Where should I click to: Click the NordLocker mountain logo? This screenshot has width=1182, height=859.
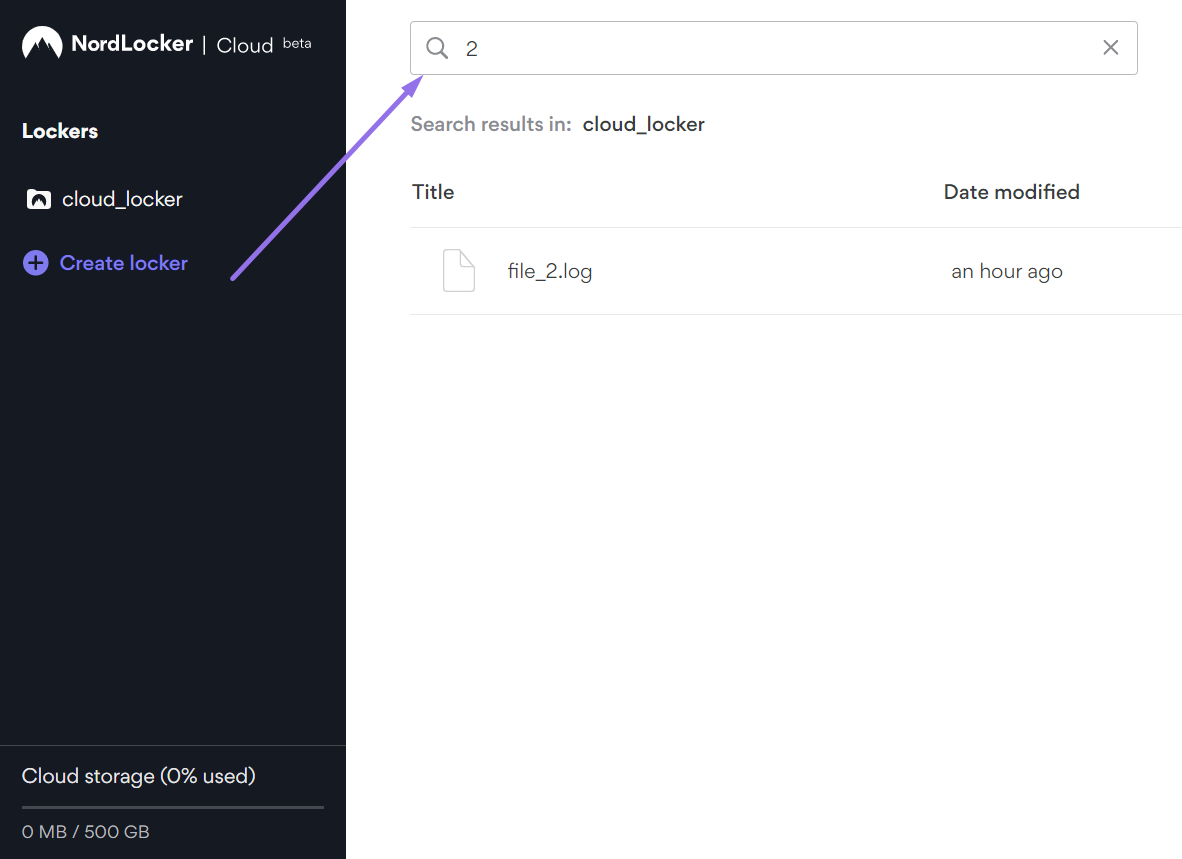(42, 43)
